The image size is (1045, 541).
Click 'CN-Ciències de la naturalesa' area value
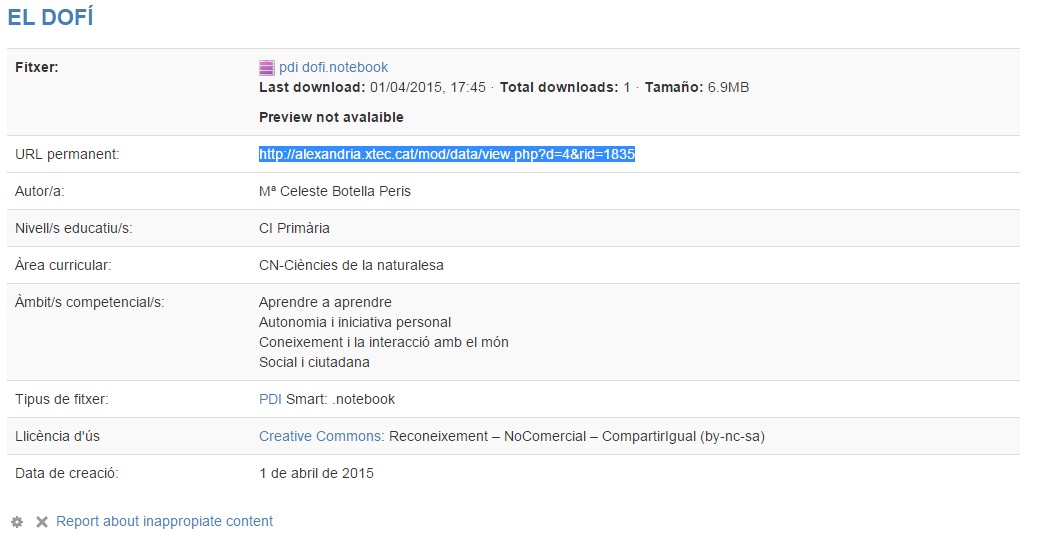pos(351,265)
